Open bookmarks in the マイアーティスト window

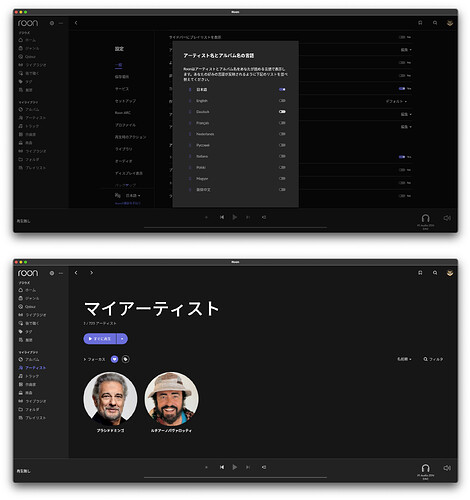pyautogui.click(x=420, y=273)
